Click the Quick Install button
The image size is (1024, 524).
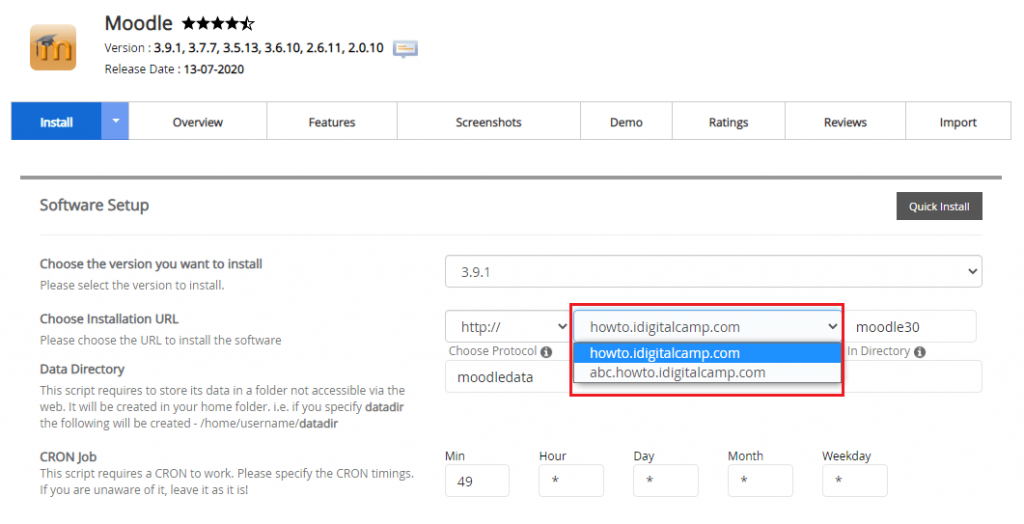point(939,206)
